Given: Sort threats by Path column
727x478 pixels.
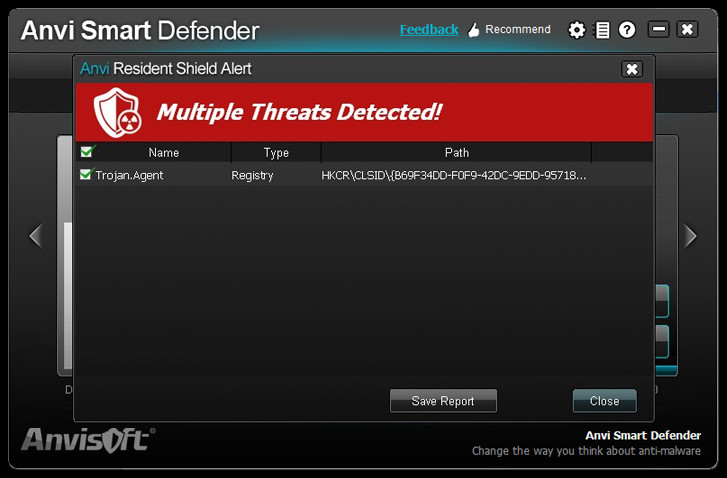Looking at the screenshot, I should click(457, 153).
